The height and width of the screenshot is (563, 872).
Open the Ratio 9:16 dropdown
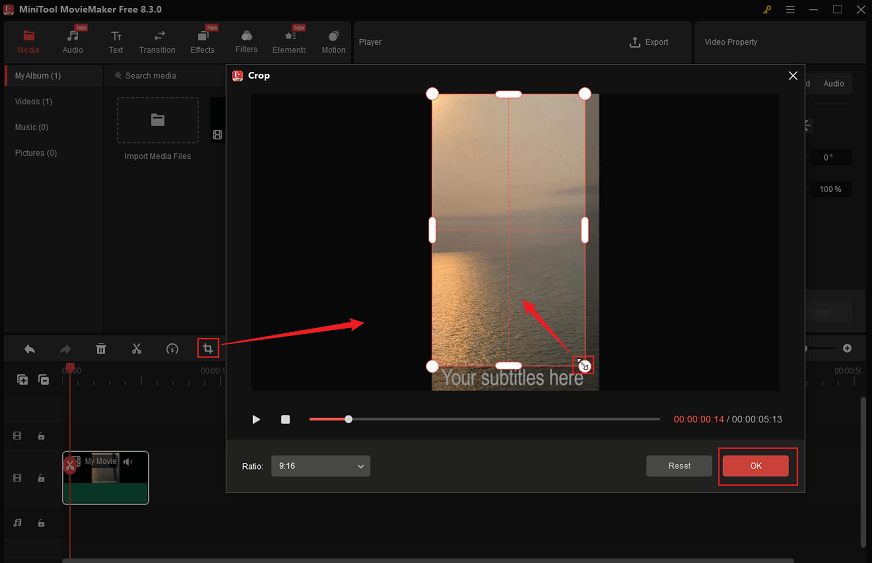click(x=320, y=466)
